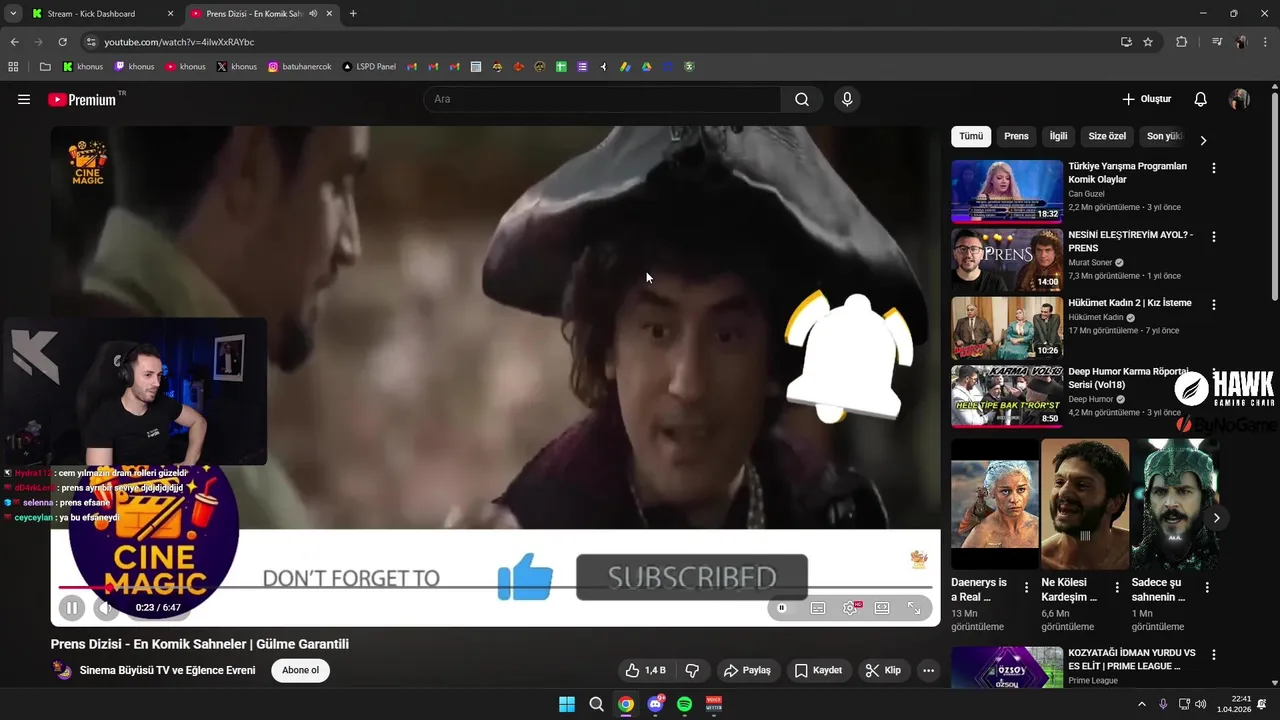Click the search magnifier button
This screenshot has height=720, width=1280.
point(802,99)
